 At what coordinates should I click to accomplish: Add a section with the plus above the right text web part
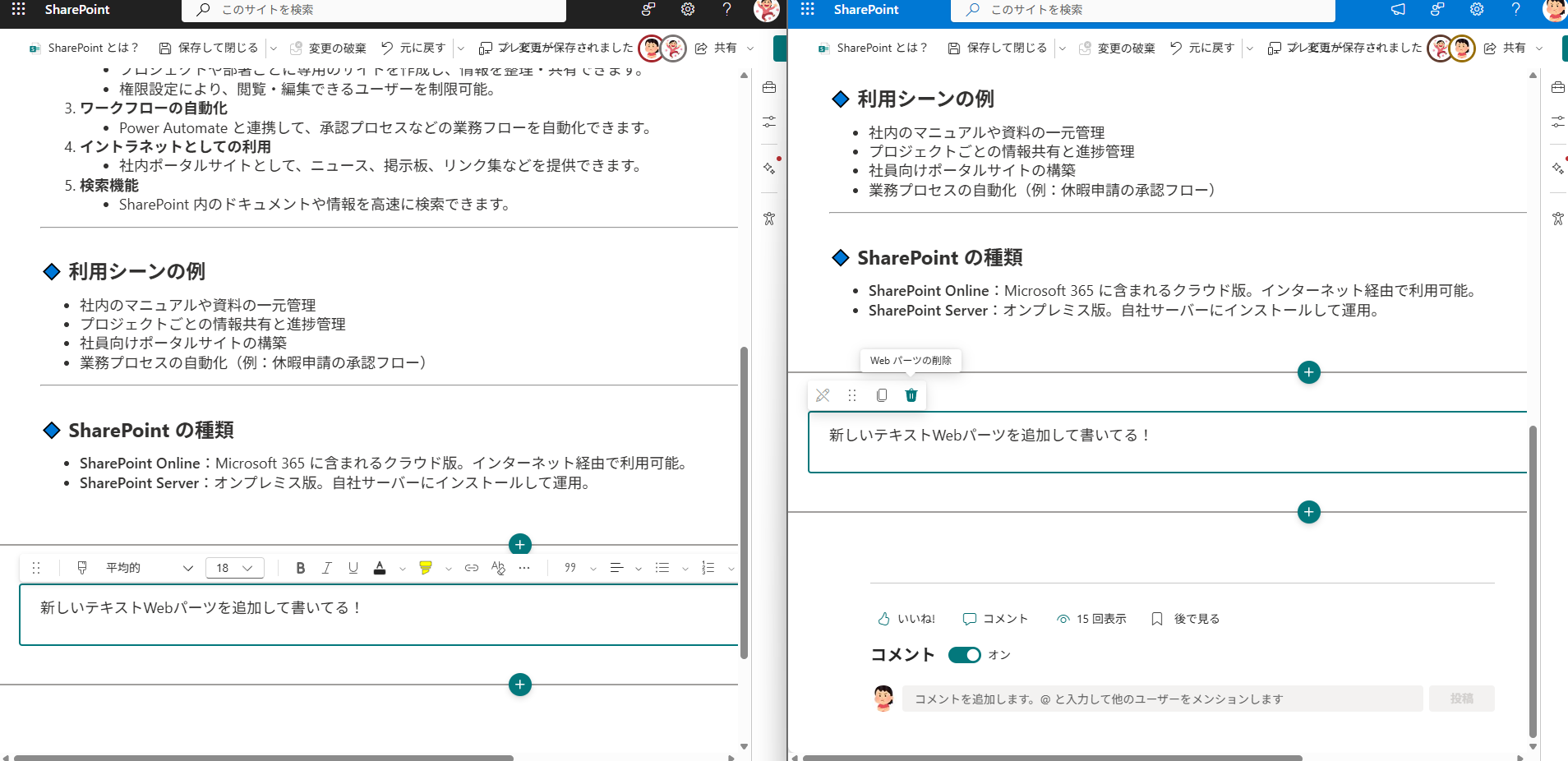point(1308,372)
